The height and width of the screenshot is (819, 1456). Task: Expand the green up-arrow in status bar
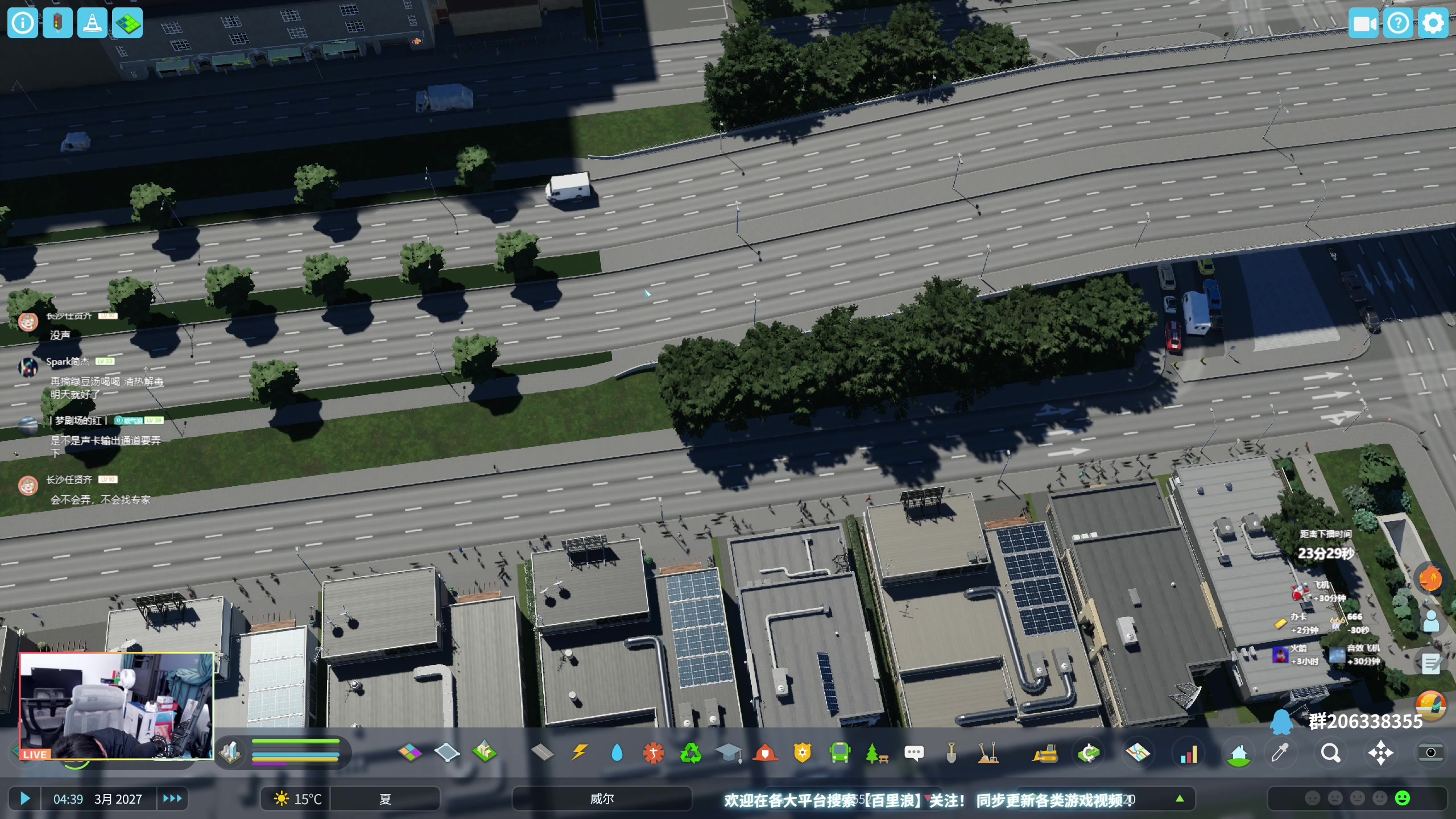(1180, 799)
